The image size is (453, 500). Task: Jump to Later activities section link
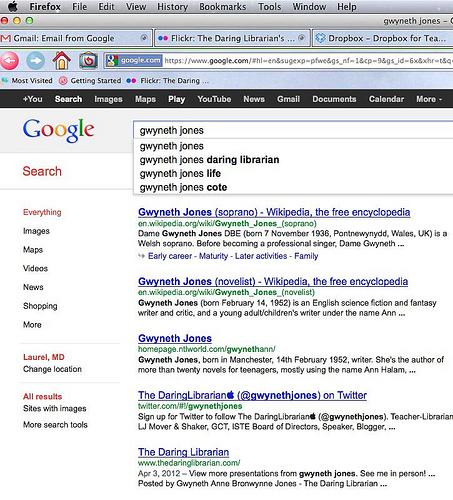(261, 256)
